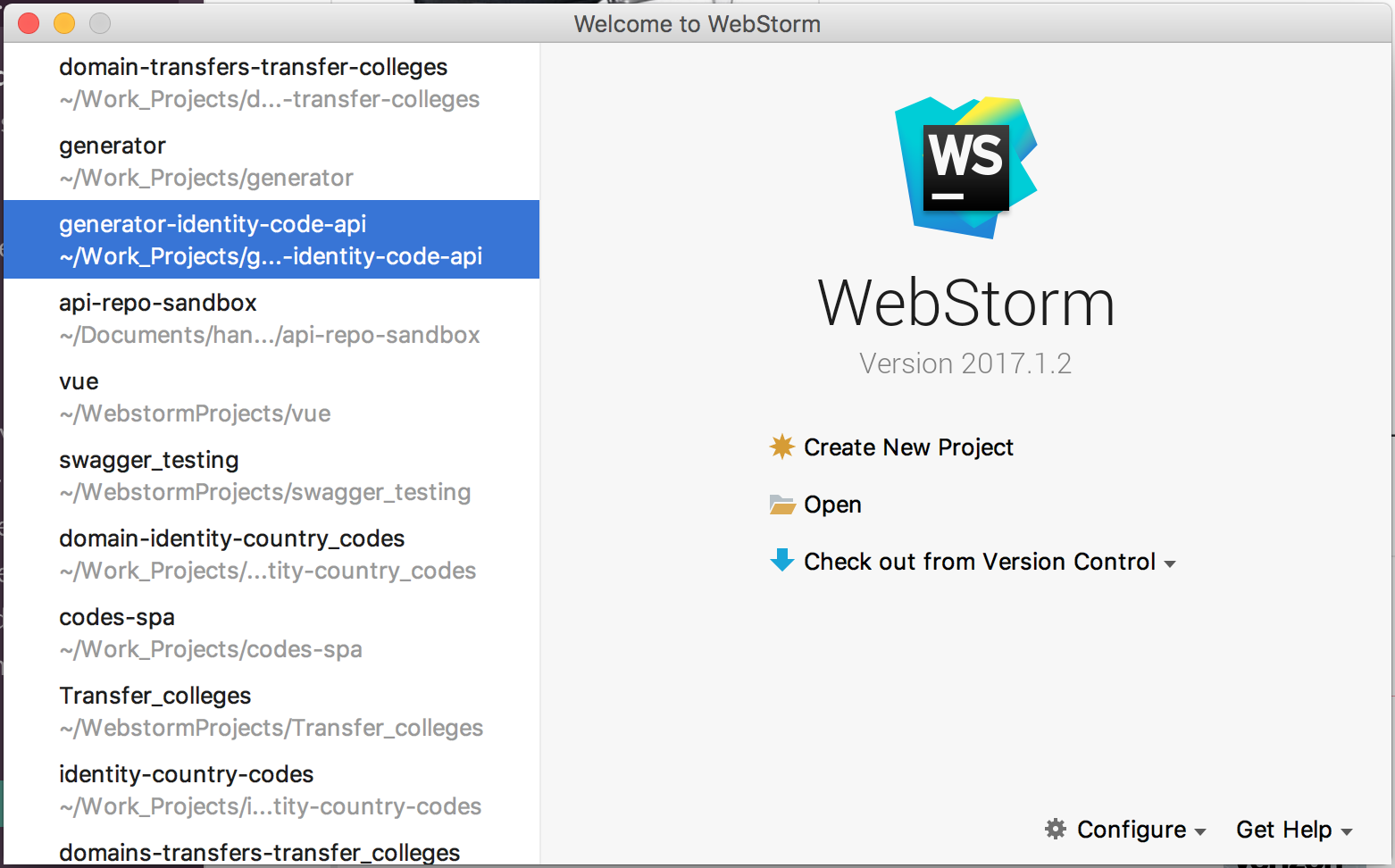Click the Welcome to WebStorm title bar
1395x868 pixels.
(x=697, y=23)
